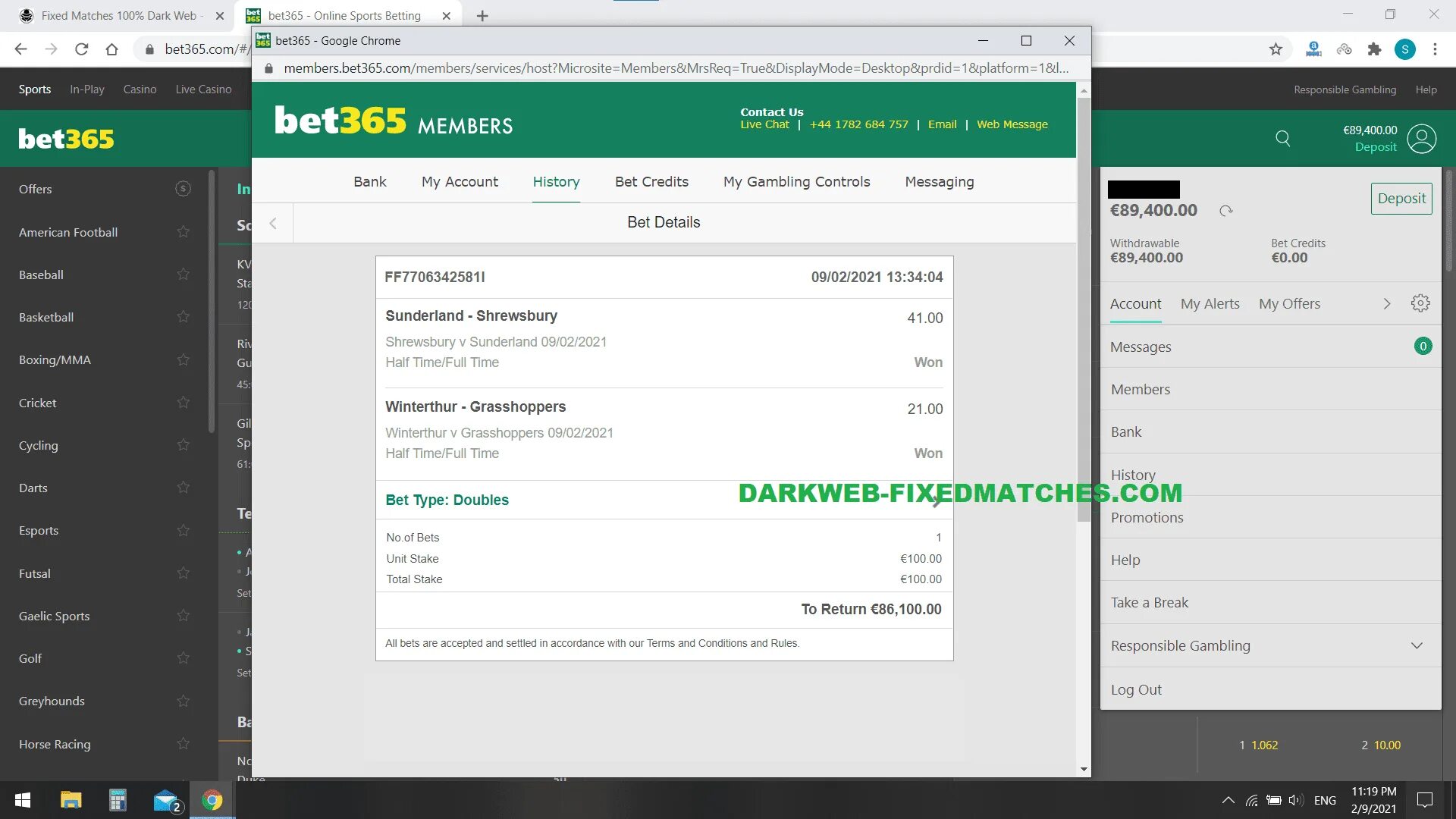Bookmark page with star icon
Screen dimensions: 1456x819
click(x=1276, y=49)
